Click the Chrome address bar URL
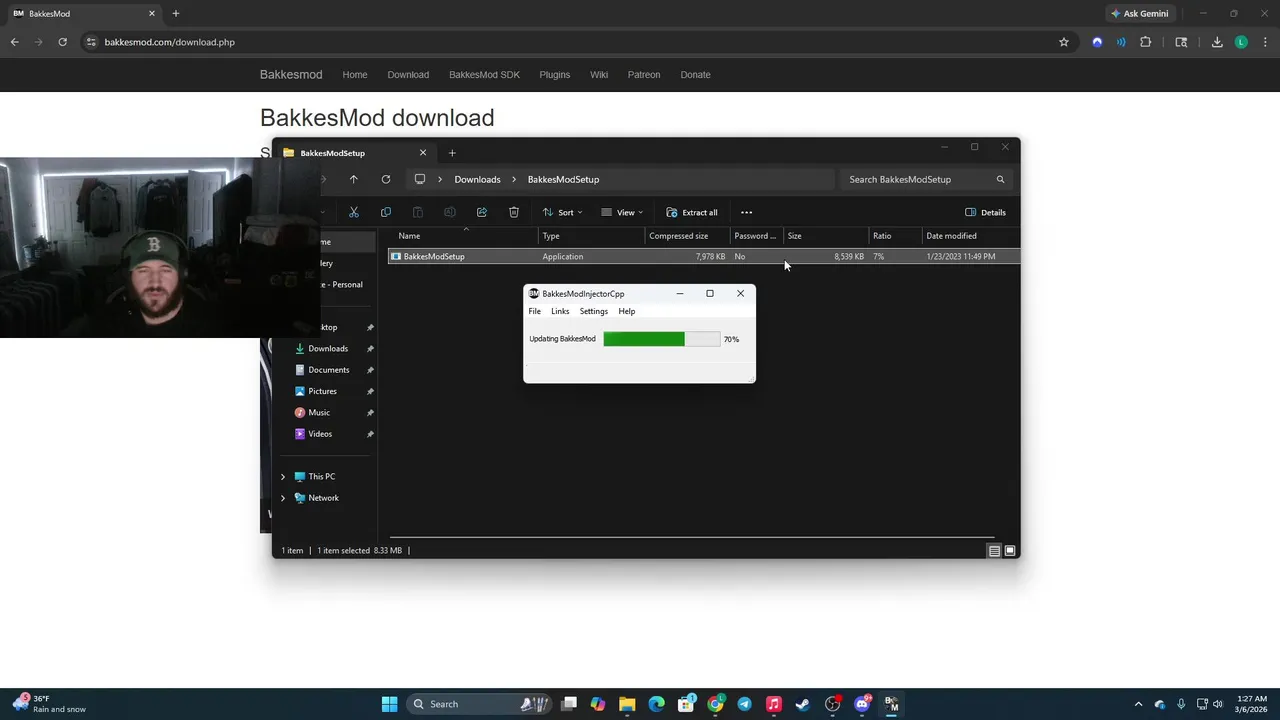Image resolution: width=1280 pixels, height=720 pixels. tap(169, 42)
